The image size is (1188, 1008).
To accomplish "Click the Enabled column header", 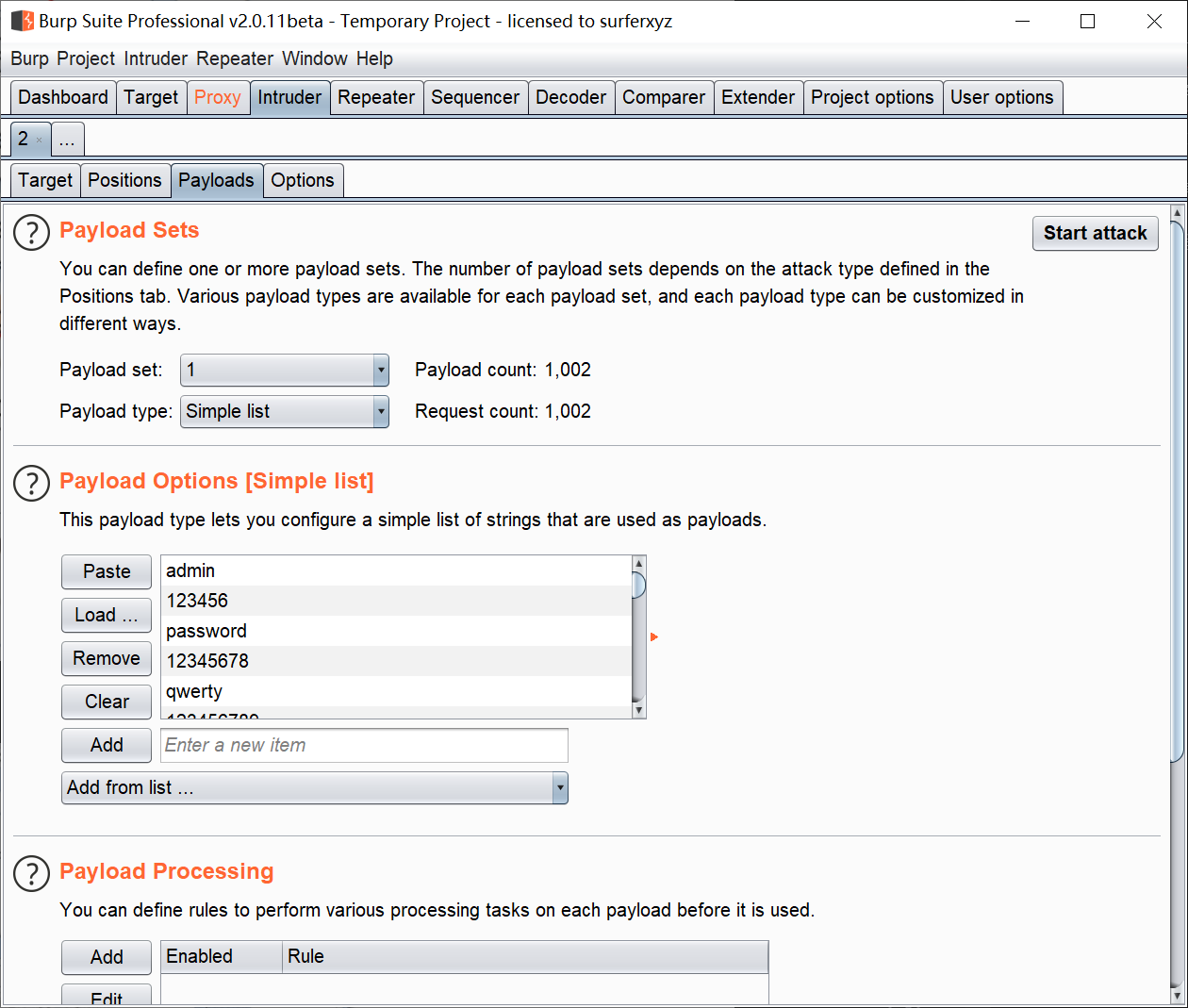I will pyautogui.click(x=222, y=956).
